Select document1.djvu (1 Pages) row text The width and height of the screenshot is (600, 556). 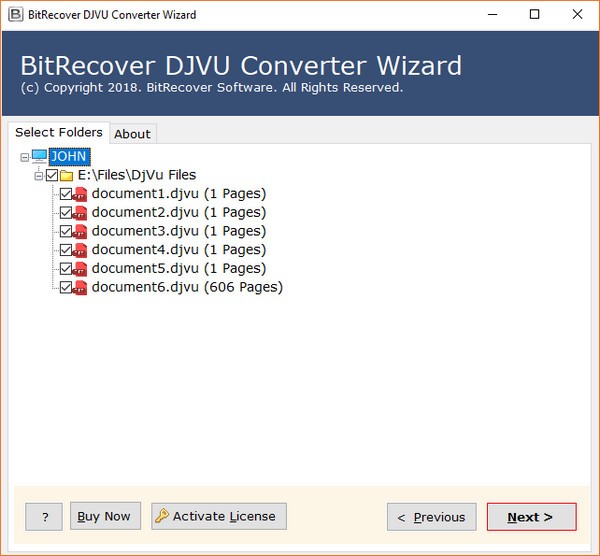179,194
